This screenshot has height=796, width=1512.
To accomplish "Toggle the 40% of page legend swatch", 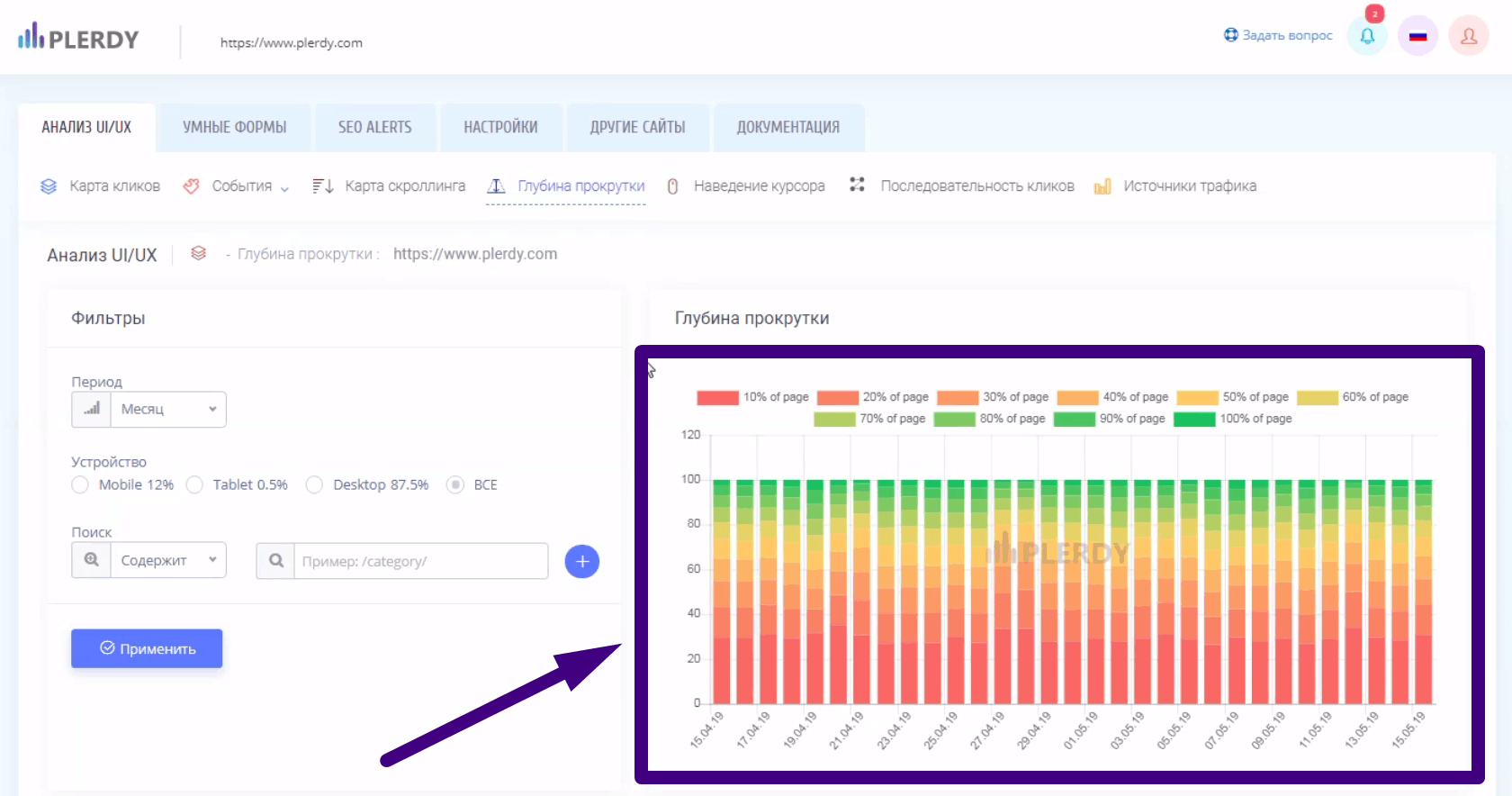I will point(1077,397).
